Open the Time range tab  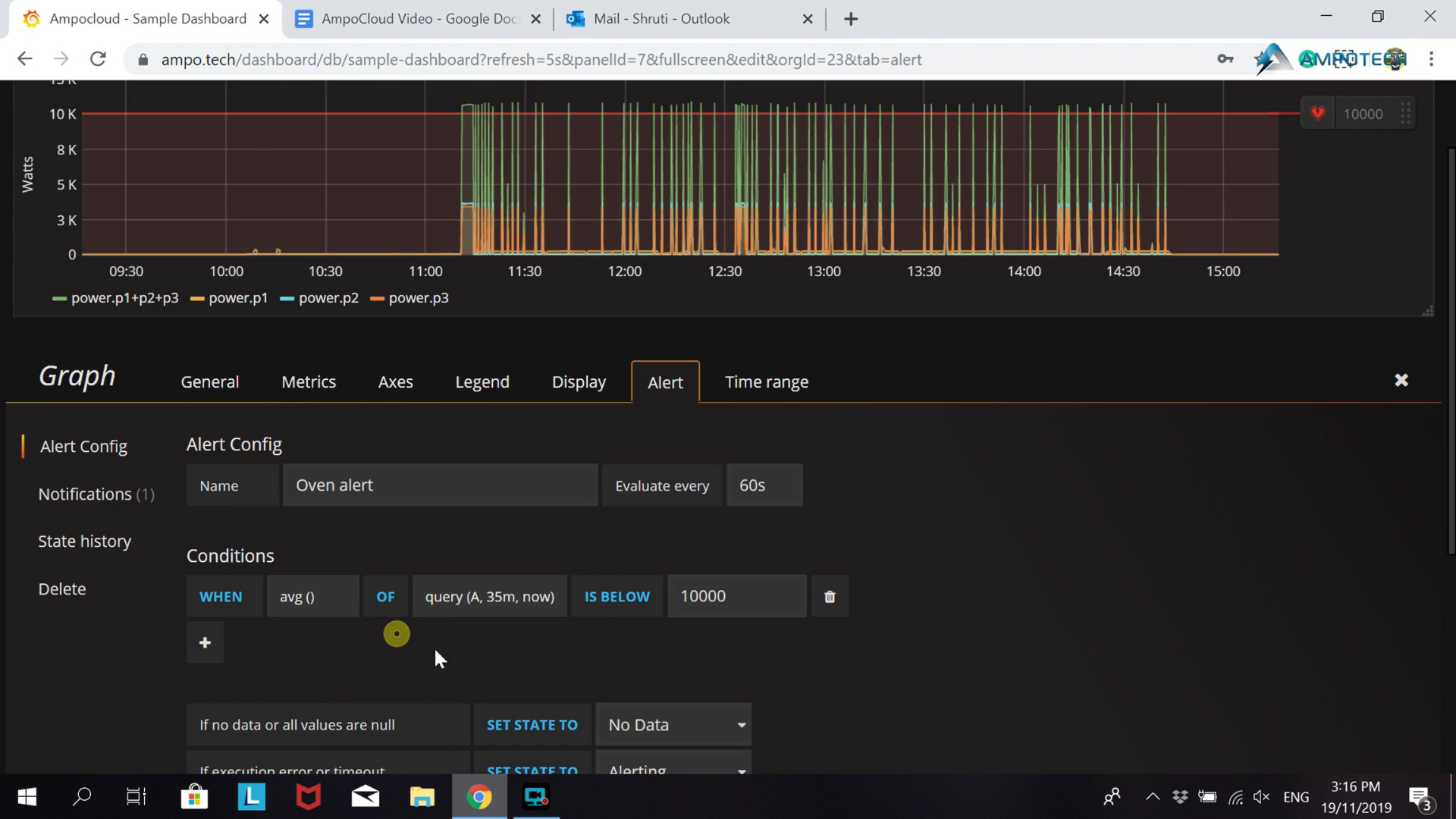coord(767,382)
